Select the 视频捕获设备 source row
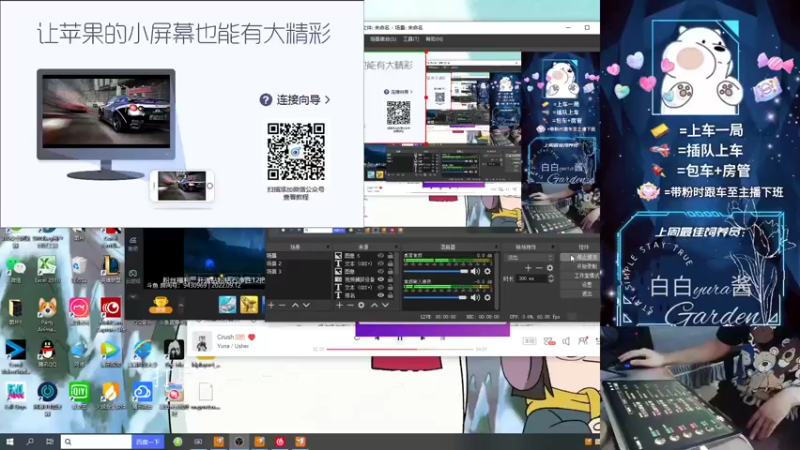The width and height of the screenshot is (800, 450). pos(365,279)
